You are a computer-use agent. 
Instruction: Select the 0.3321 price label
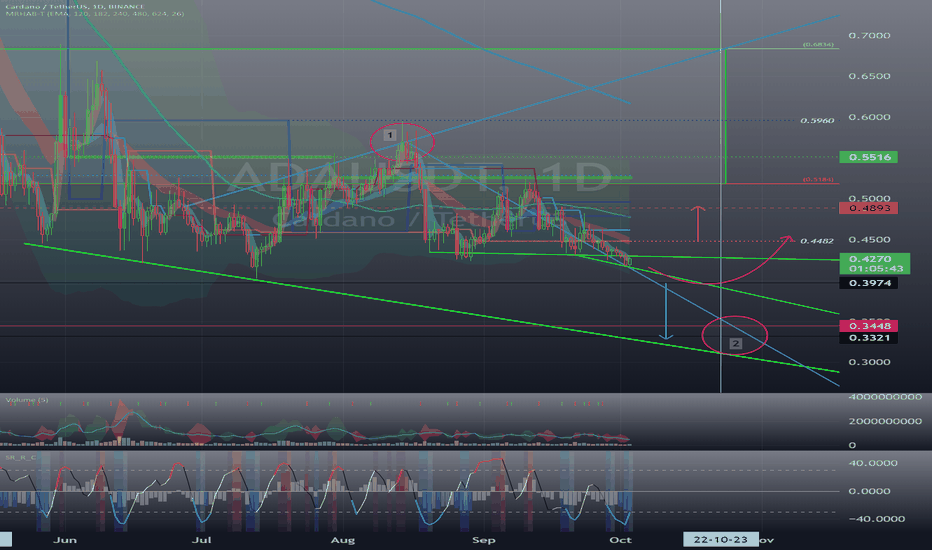868,338
